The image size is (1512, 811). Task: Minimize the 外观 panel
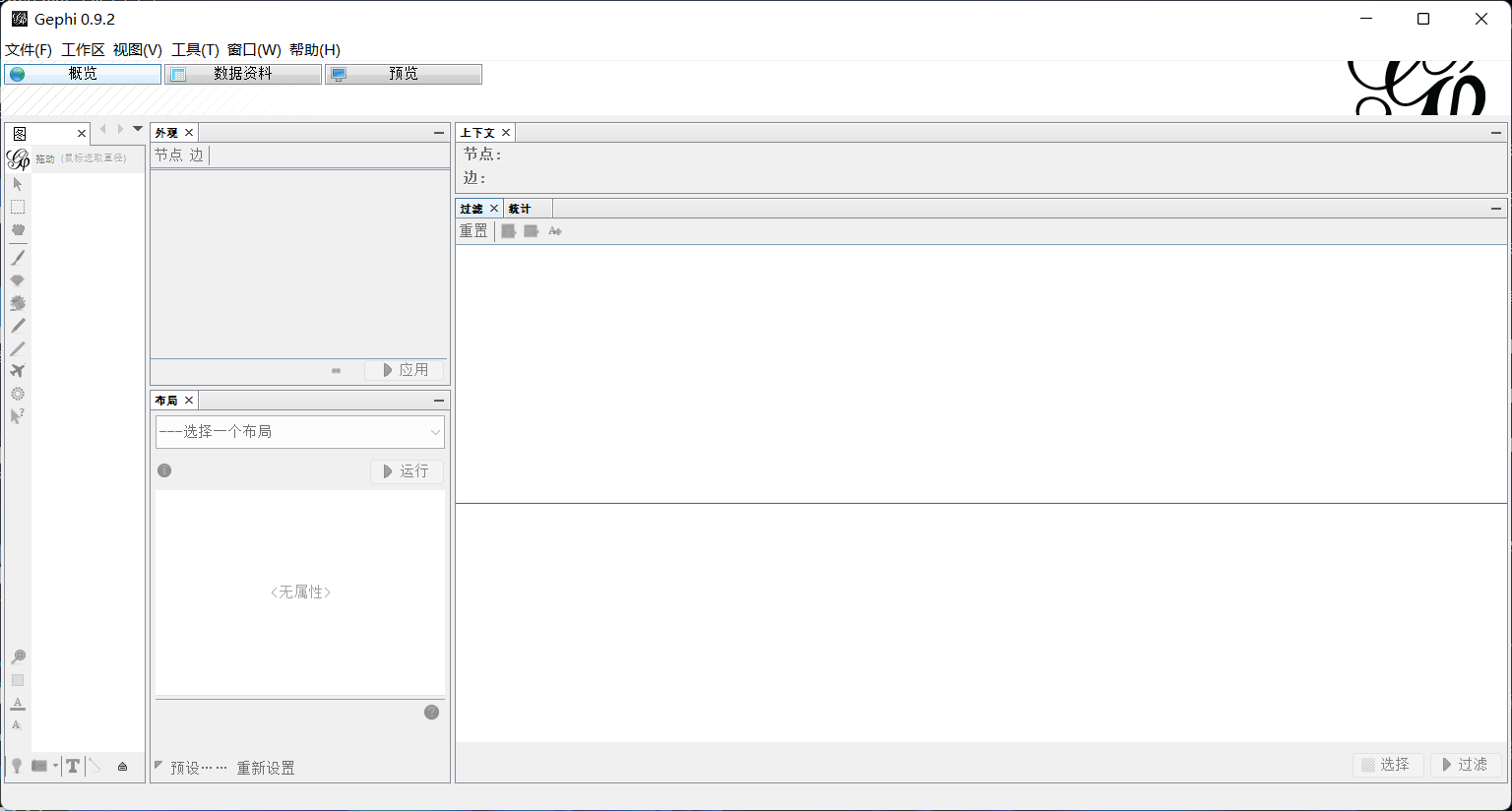tap(439, 133)
